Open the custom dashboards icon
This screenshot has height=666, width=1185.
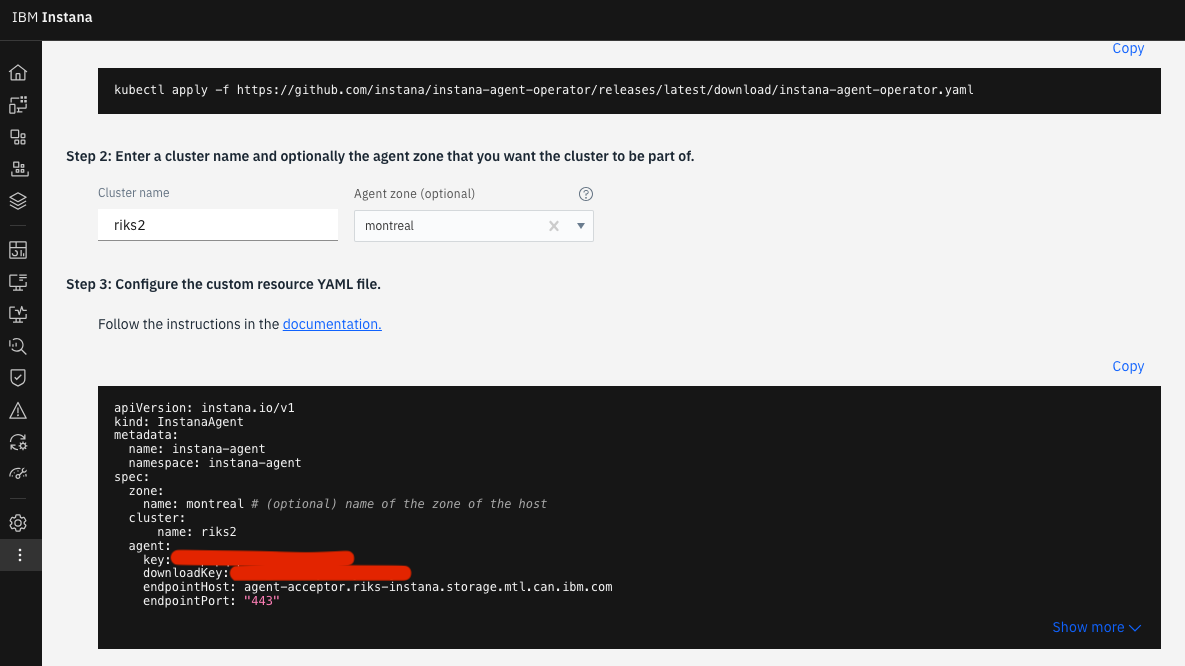pos(18,249)
